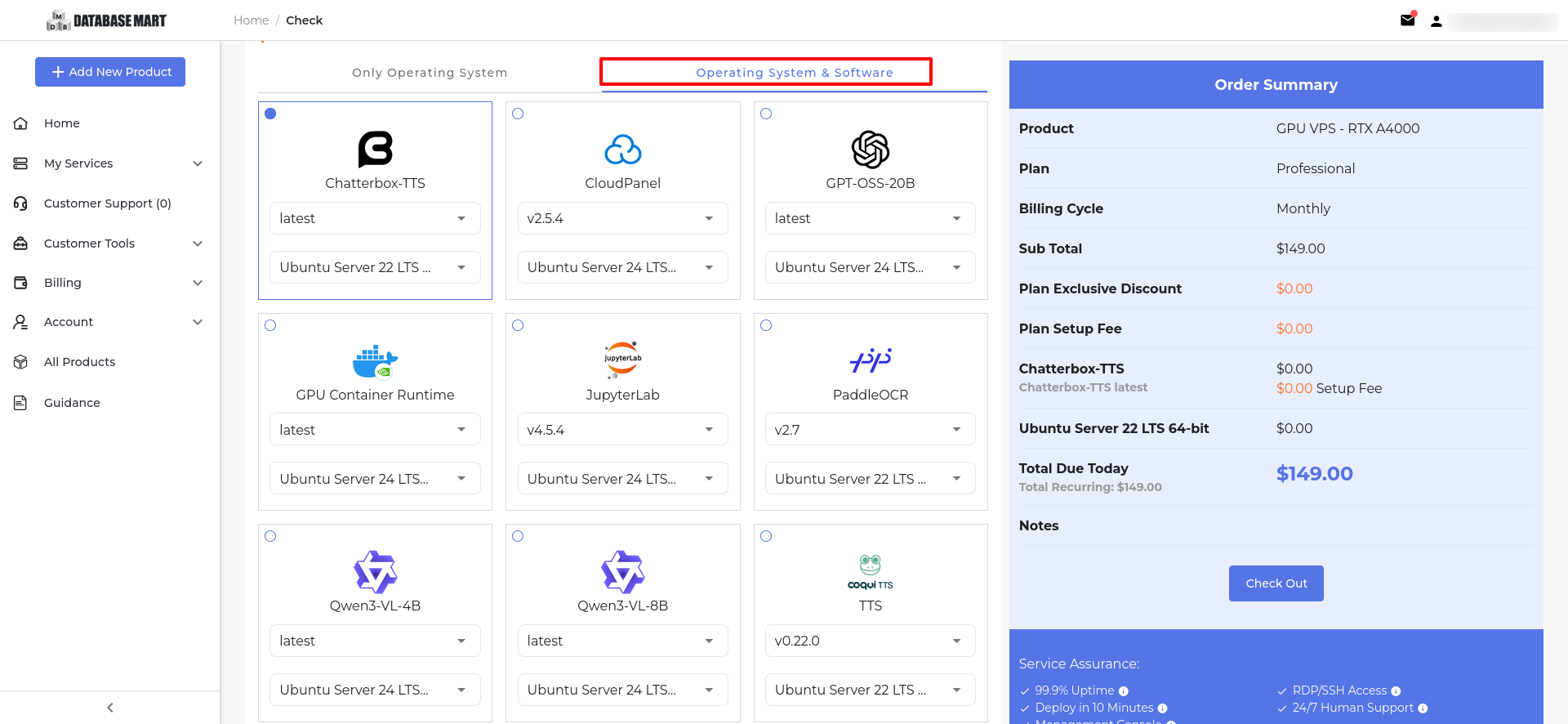Screen dimensions: 1568x724
Task: Click the Qwen3-VL-8B logo
Action: coord(623,571)
